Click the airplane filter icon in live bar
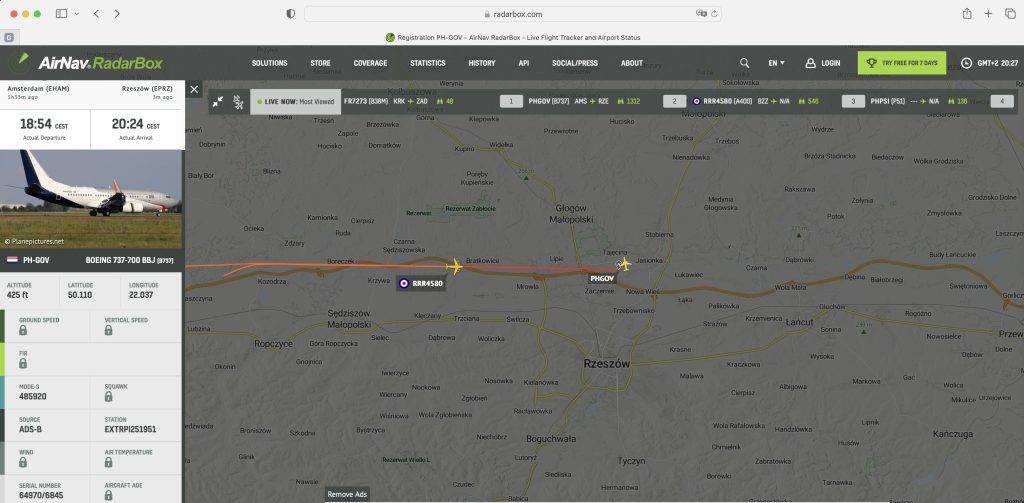Screen dimensions: 1024x503 click(238, 101)
